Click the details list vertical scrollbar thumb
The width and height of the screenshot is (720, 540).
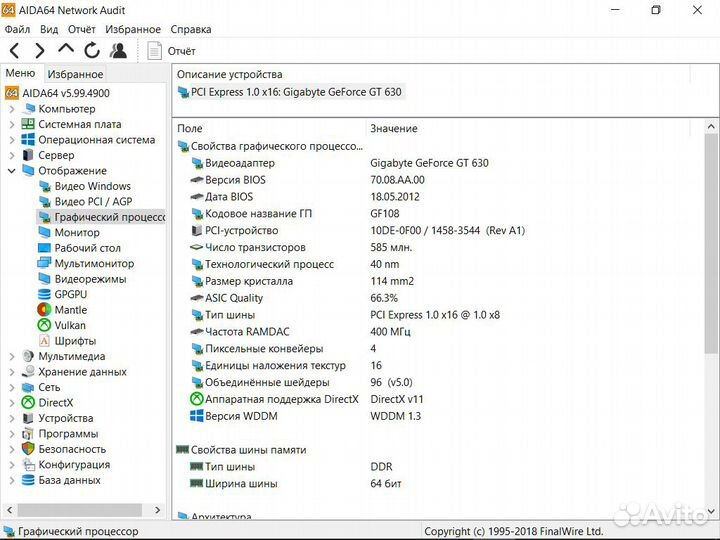pyautogui.click(x=711, y=243)
